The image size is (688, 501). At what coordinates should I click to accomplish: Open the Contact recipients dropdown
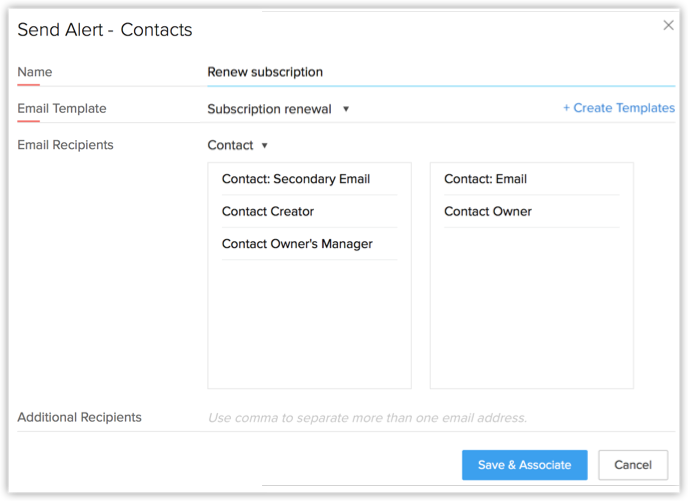pos(238,145)
